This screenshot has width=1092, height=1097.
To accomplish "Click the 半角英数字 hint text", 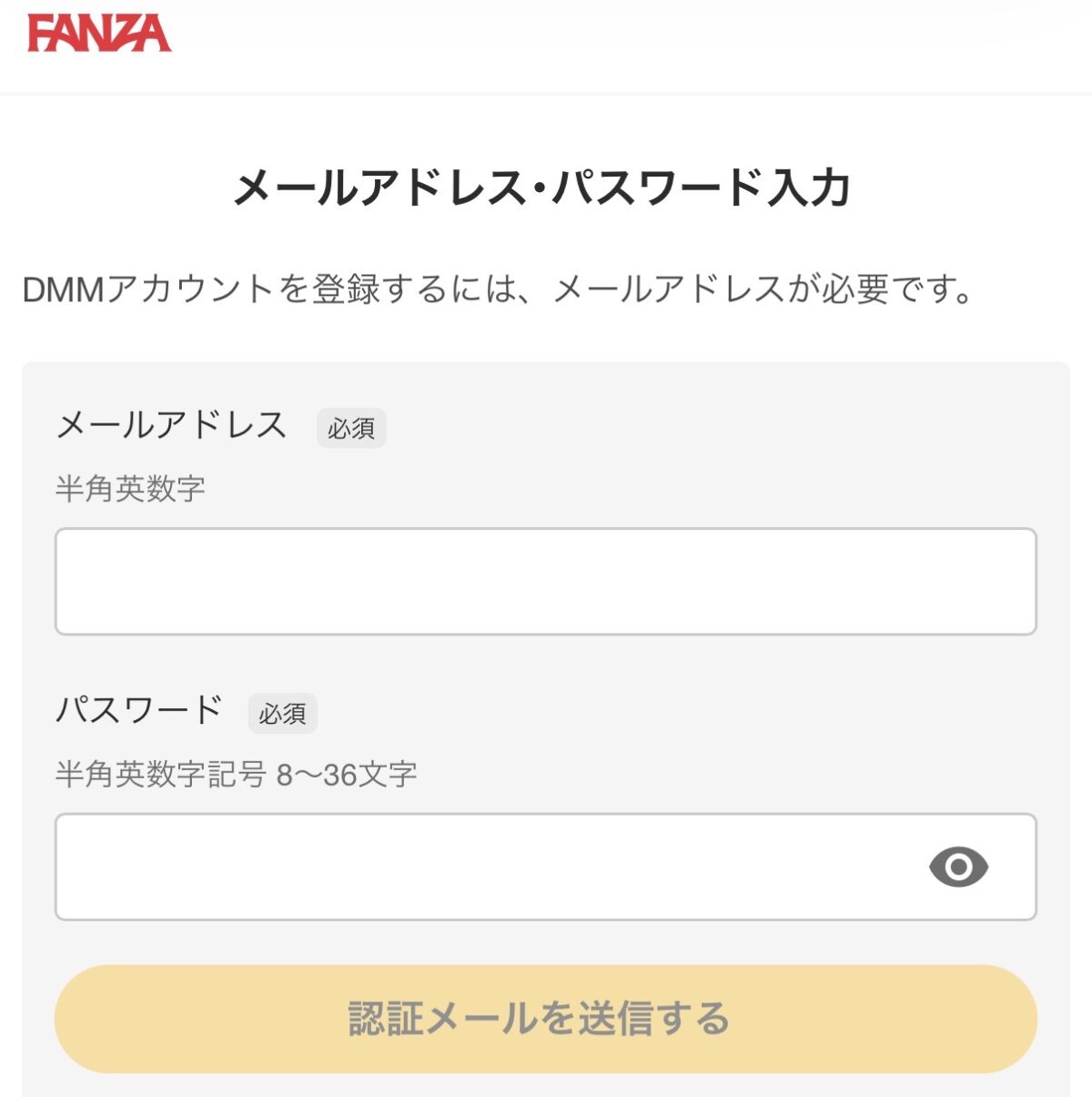I will [x=131, y=487].
